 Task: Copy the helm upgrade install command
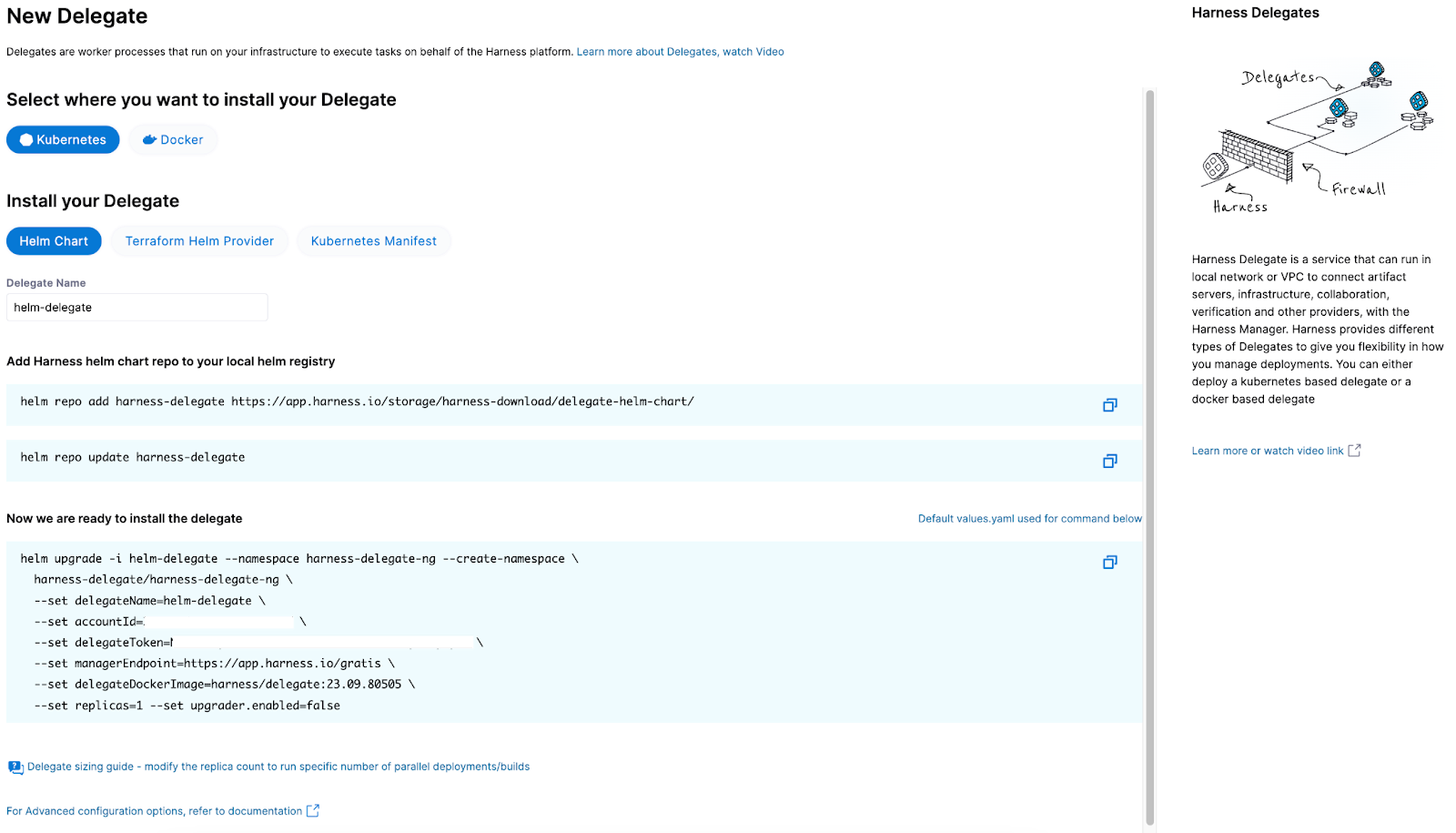(1109, 563)
